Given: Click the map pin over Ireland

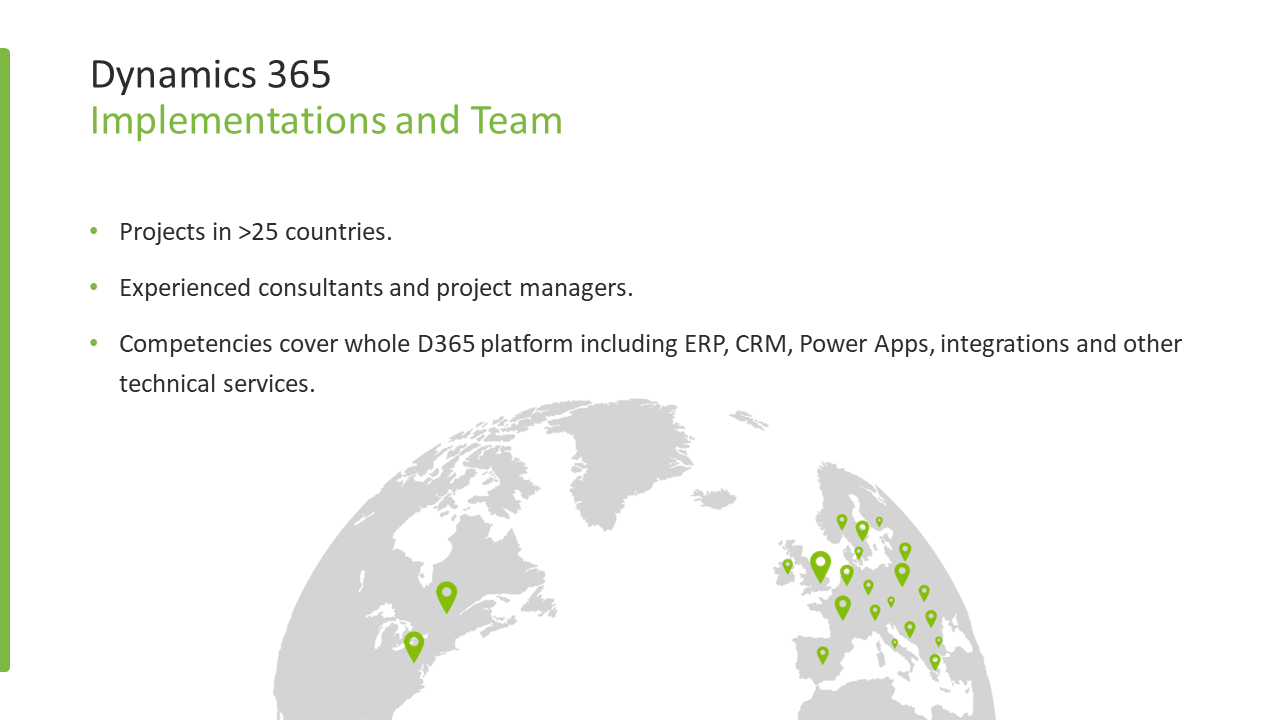Looking at the screenshot, I should point(787,566).
